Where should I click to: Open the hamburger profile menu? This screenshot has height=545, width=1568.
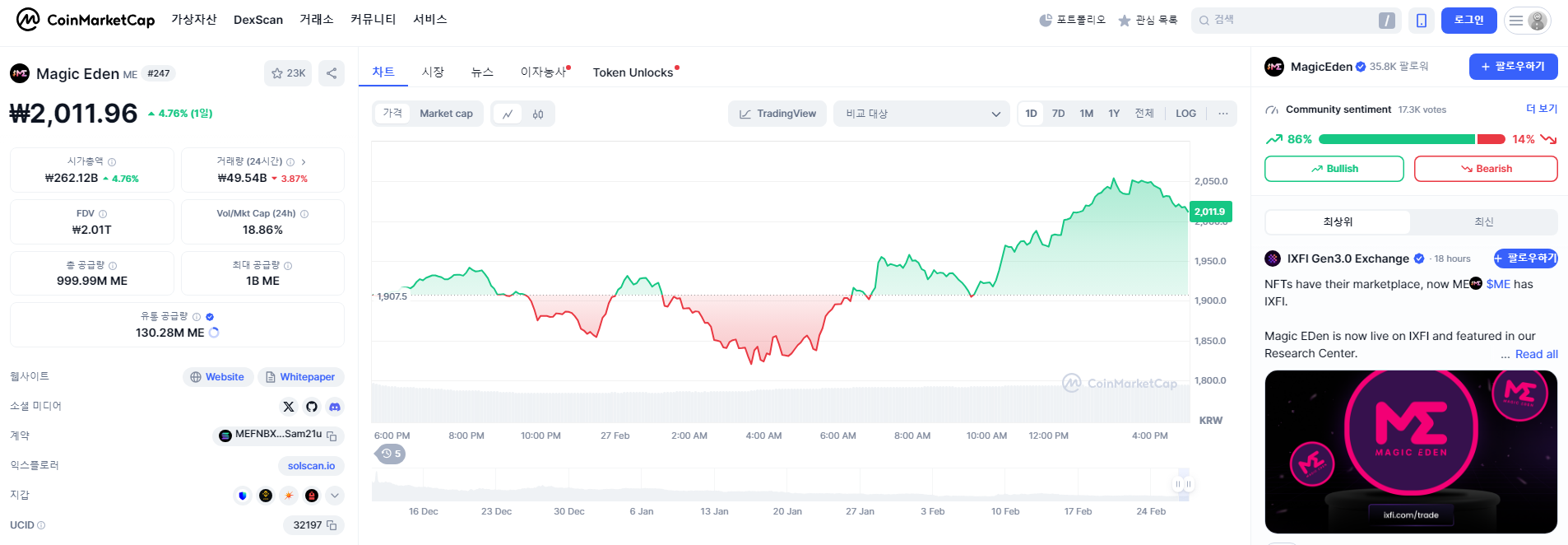1528,21
